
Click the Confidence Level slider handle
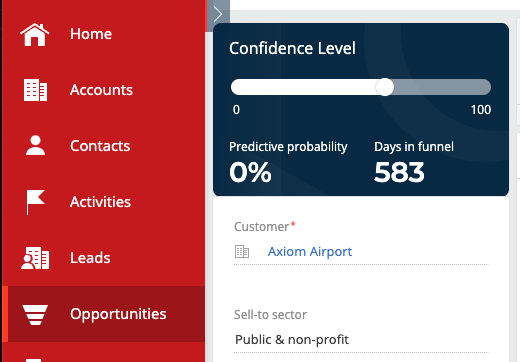click(x=385, y=87)
